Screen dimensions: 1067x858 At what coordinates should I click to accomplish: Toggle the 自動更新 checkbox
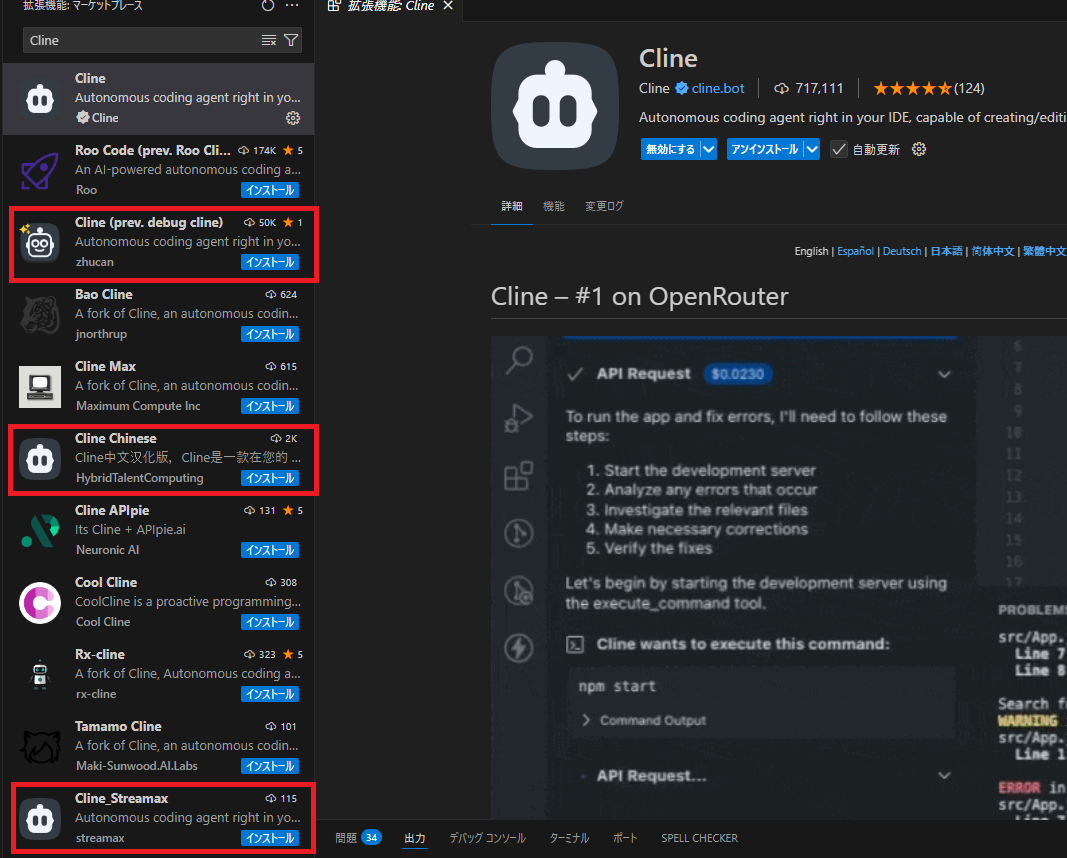[839, 150]
